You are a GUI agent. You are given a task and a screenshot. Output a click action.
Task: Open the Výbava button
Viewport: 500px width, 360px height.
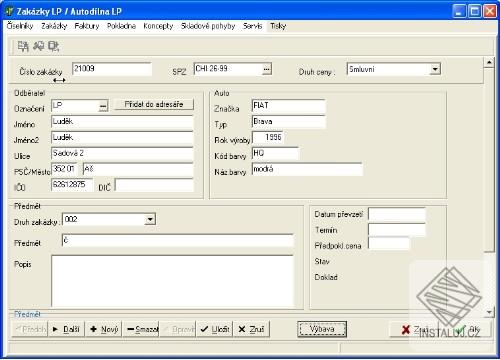(x=322, y=329)
